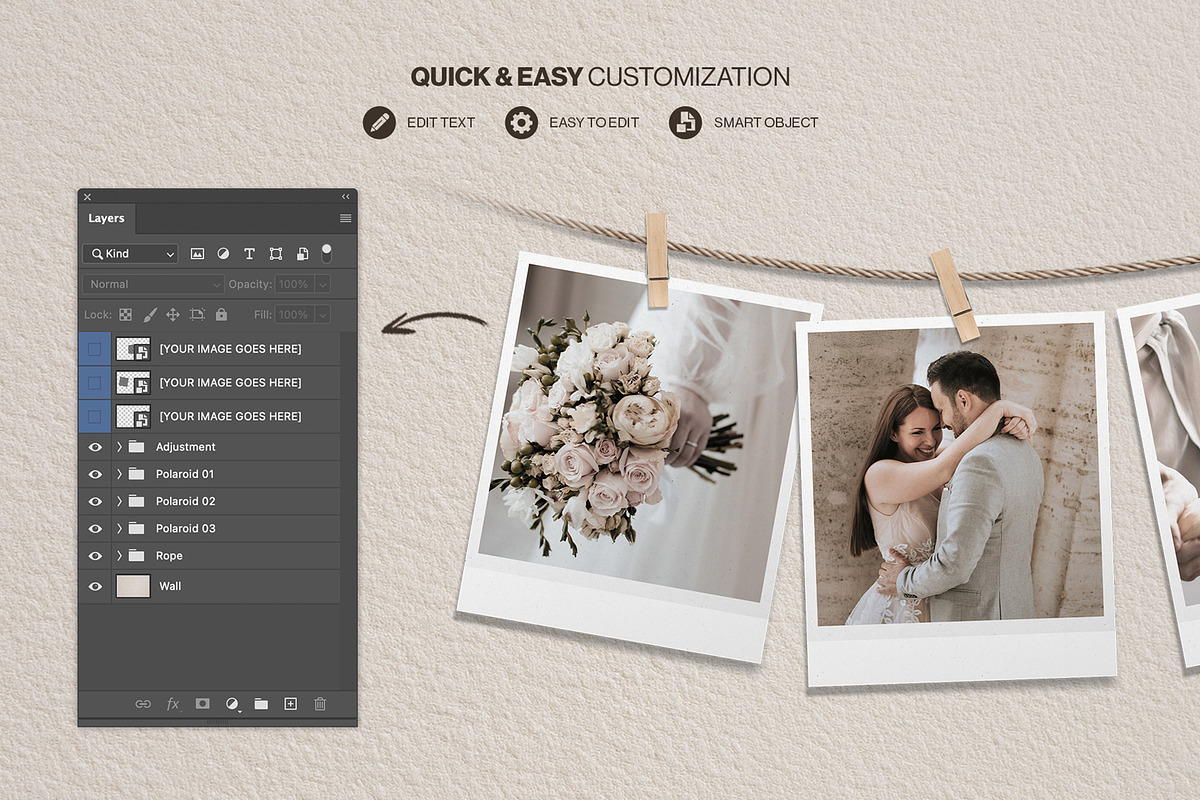Add a layer mask
The image size is (1200, 800).
tap(202, 704)
